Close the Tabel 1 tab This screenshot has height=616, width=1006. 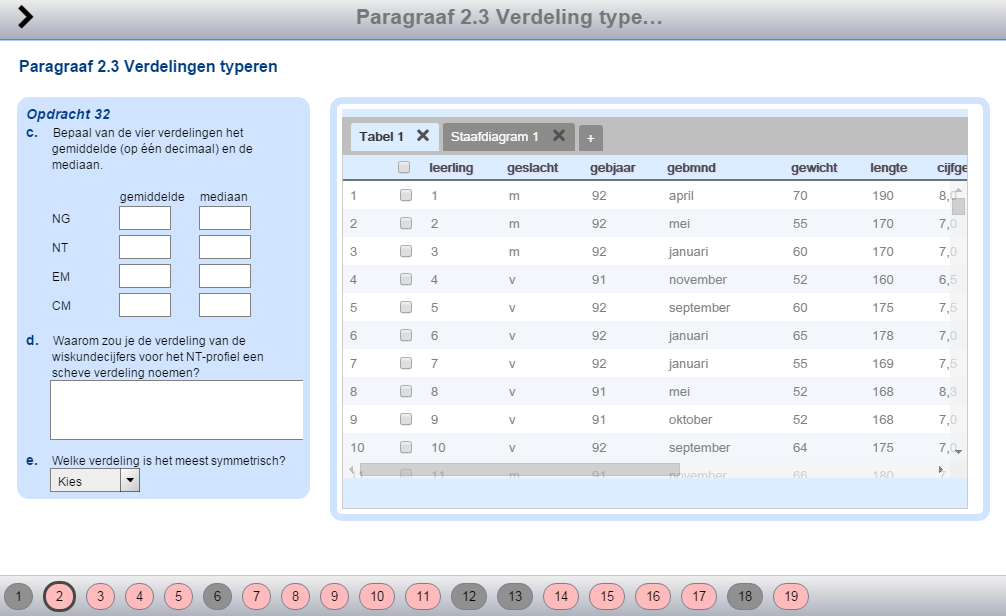(423, 136)
